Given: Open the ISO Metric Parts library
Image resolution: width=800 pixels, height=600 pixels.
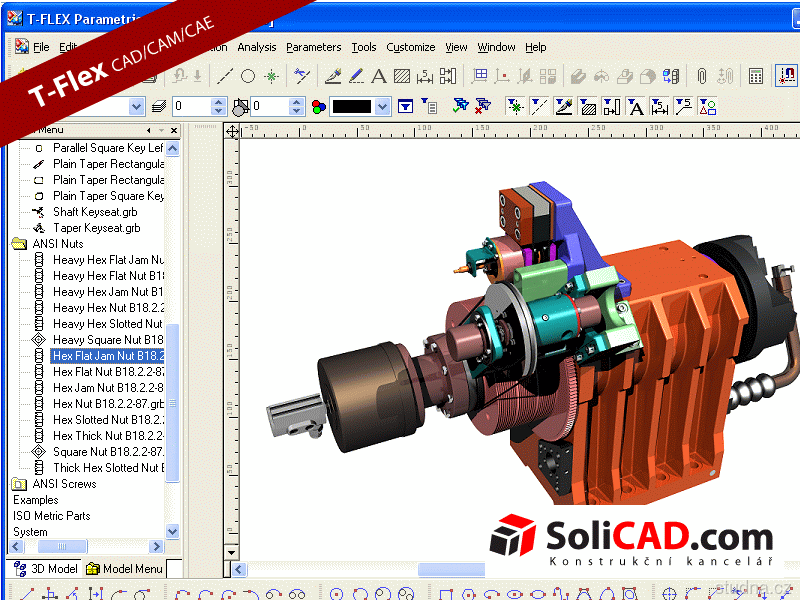Looking at the screenshot, I should click(52, 516).
